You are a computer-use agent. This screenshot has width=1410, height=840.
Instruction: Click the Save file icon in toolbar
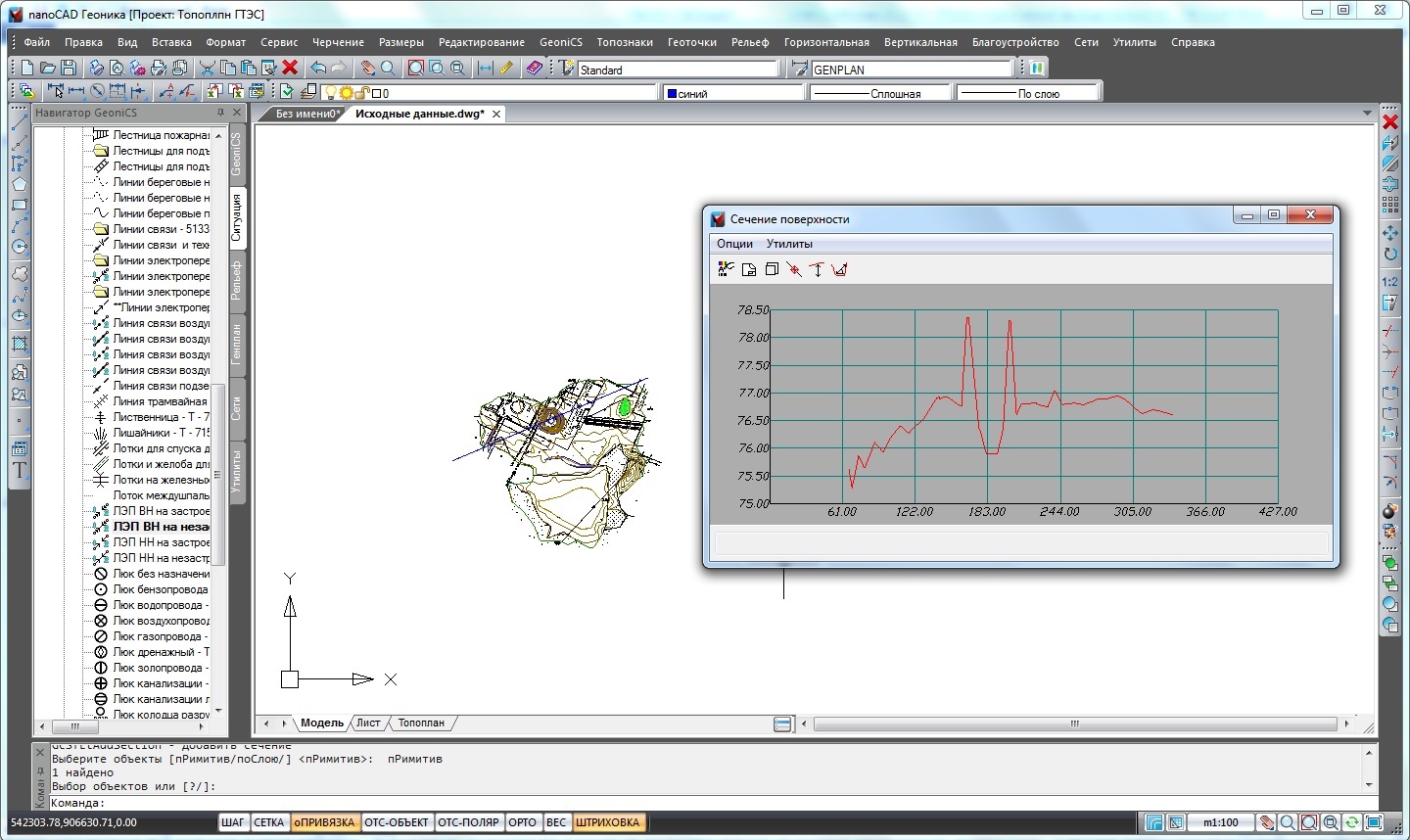pyautogui.click(x=69, y=68)
